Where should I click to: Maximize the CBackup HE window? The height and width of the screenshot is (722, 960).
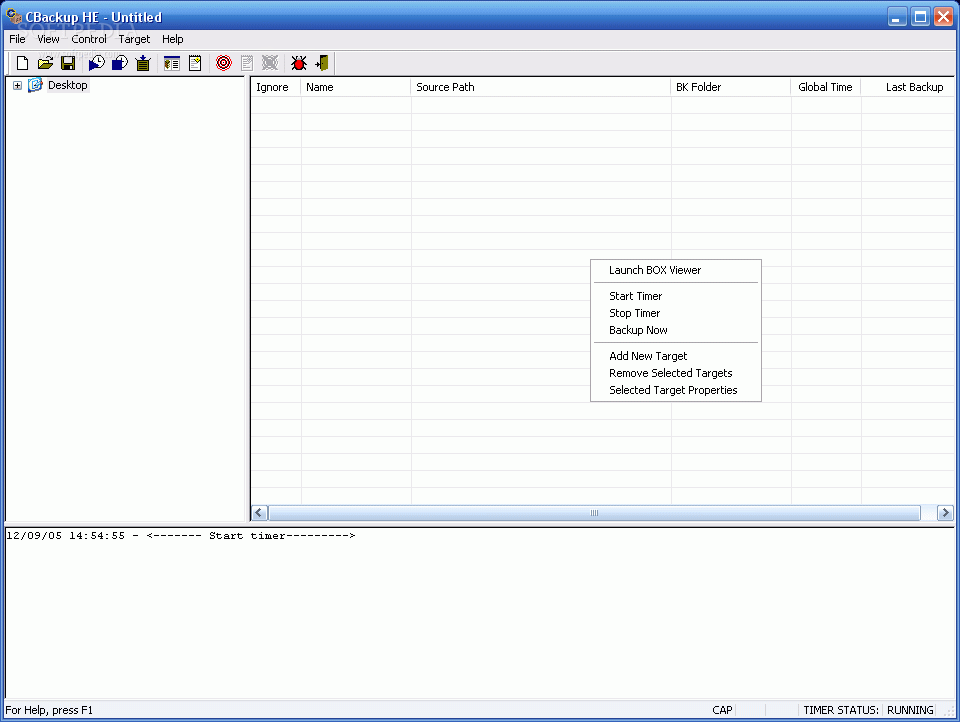pos(920,17)
